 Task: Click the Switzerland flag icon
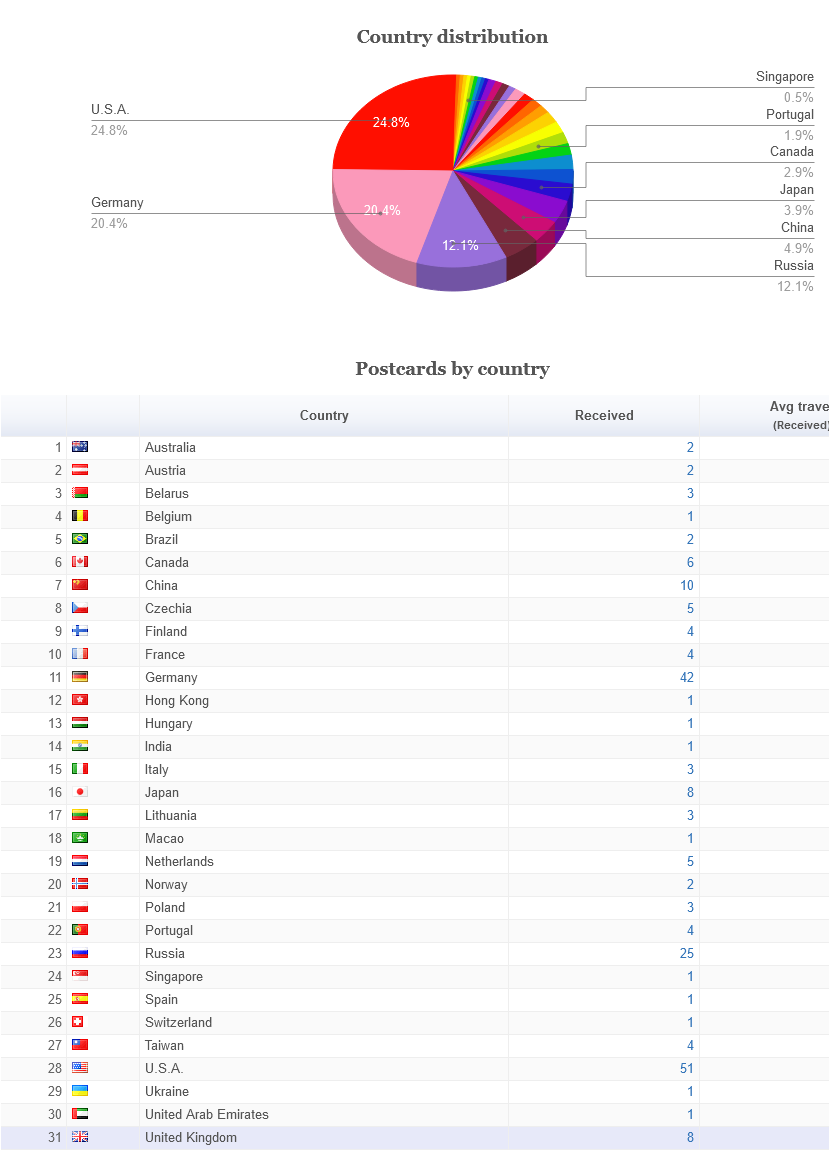click(x=77, y=1022)
